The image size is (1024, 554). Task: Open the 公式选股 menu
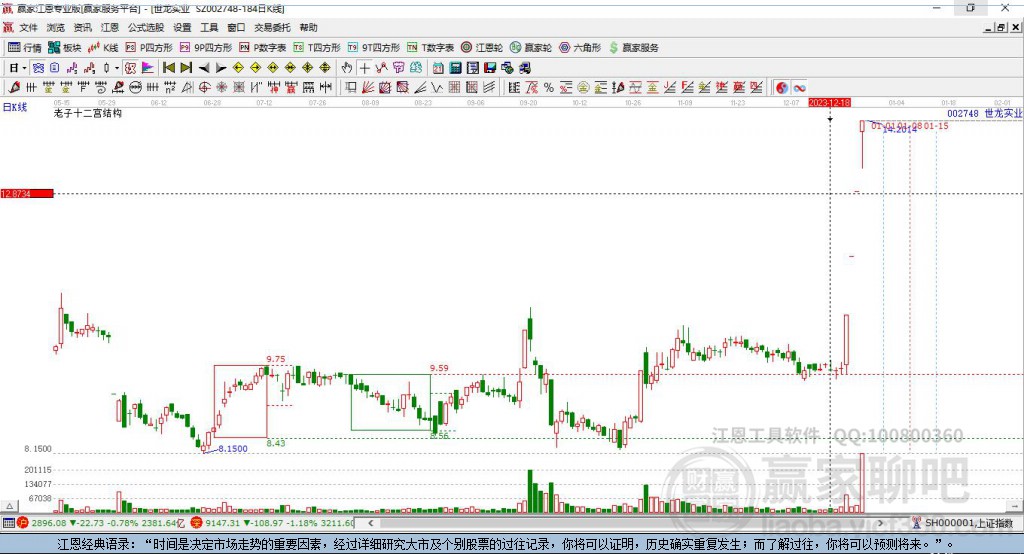pyautogui.click(x=146, y=27)
